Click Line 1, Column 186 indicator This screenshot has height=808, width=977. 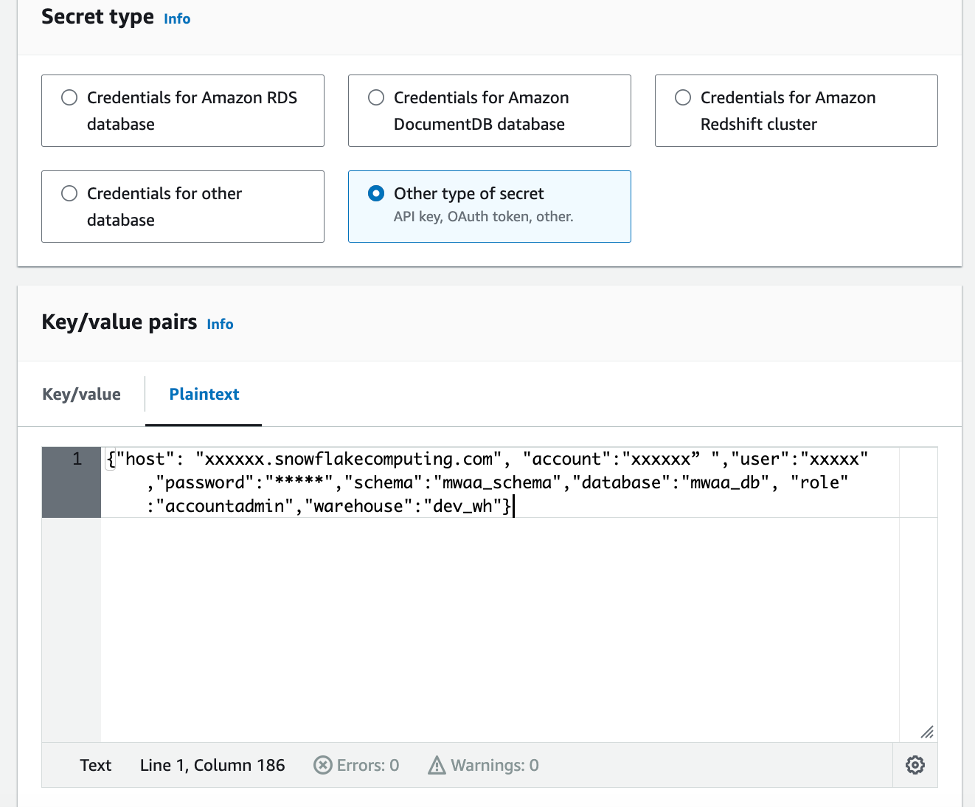[212, 765]
